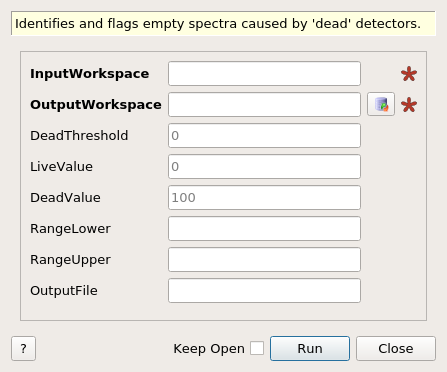
Task: Click into the RangeLower field
Action: pos(264,229)
